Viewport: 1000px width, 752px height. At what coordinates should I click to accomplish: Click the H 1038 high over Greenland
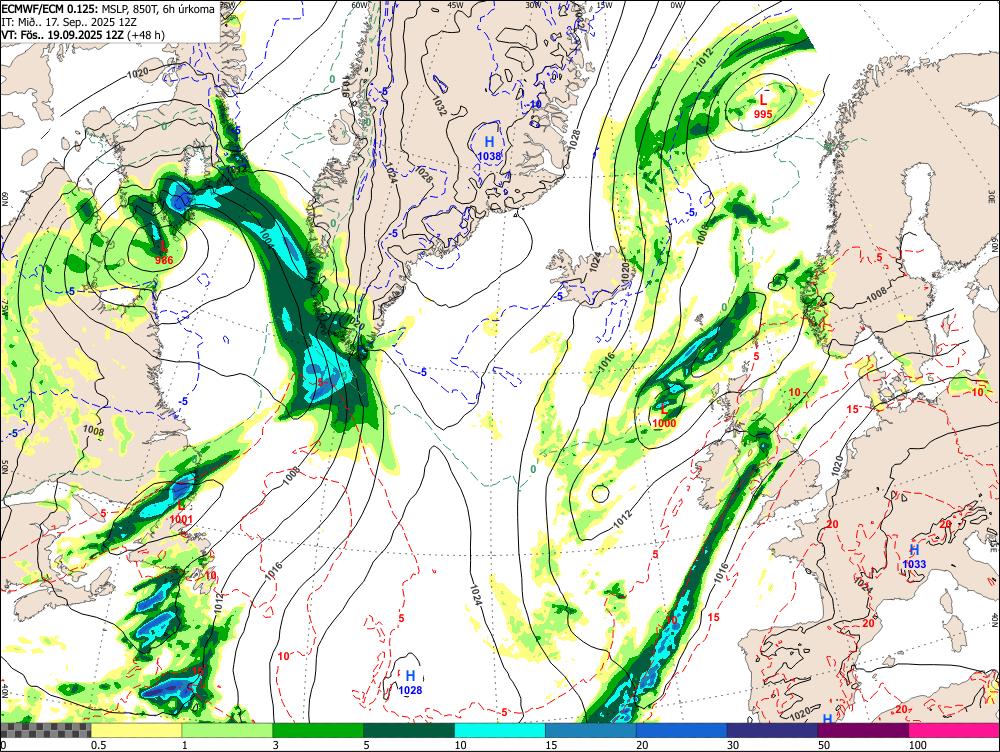coord(489,148)
